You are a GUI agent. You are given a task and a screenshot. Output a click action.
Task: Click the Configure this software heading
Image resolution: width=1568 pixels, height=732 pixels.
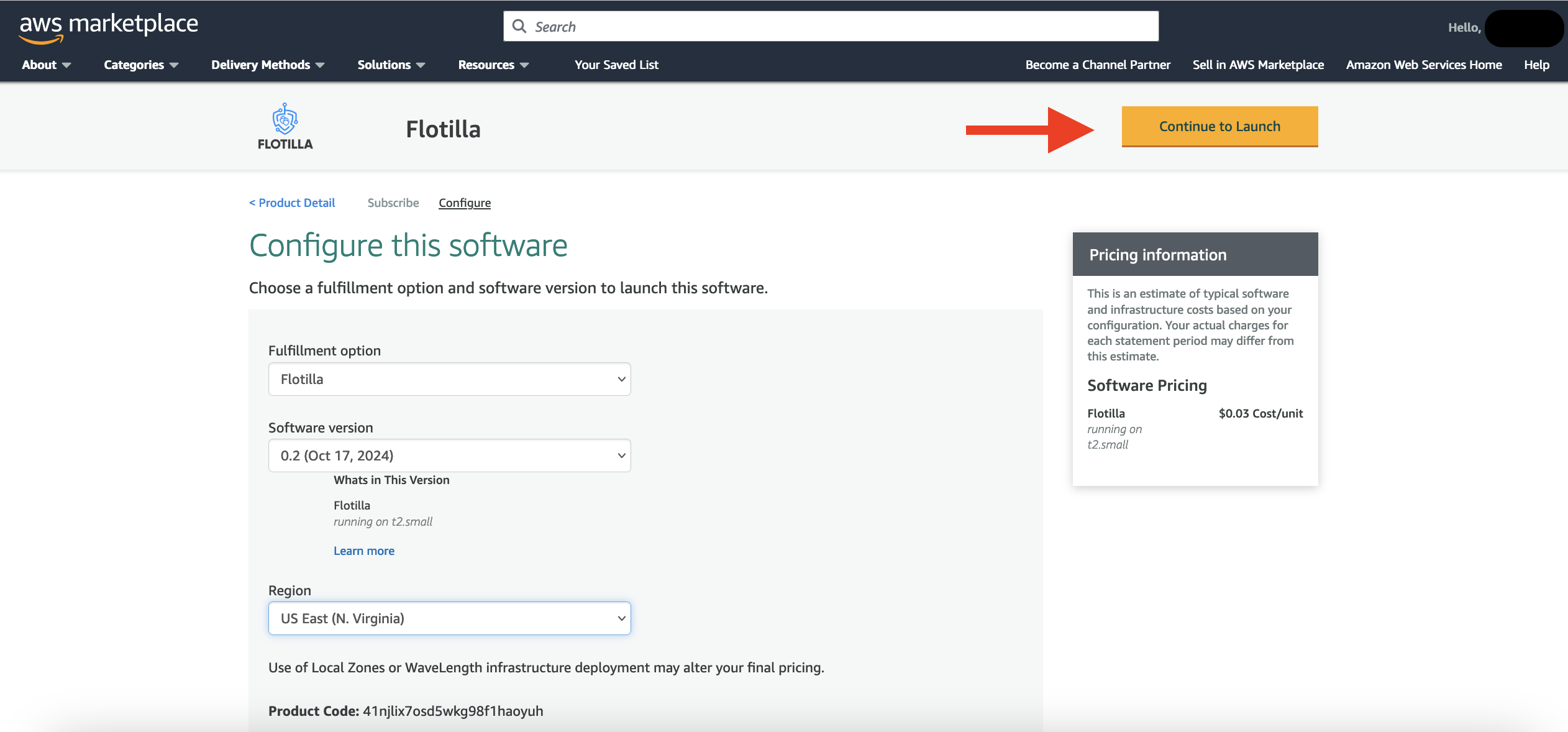(x=408, y=245)
